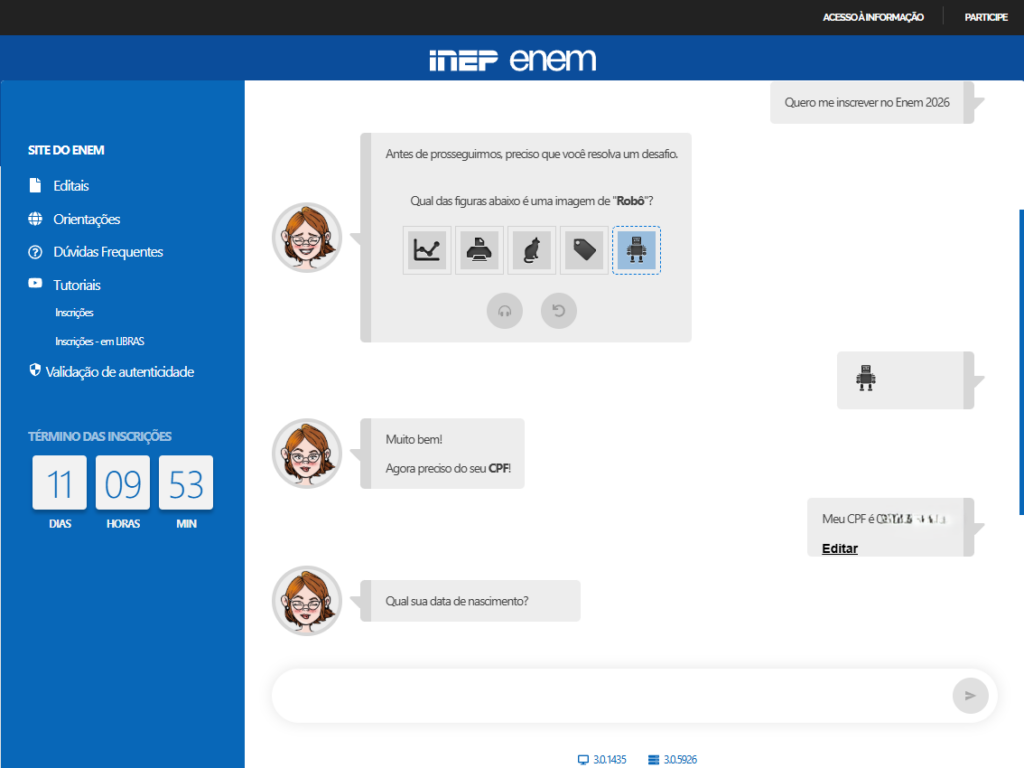Click Editar to change the CPF
The image size is (1024, 768).
point(840,549)
